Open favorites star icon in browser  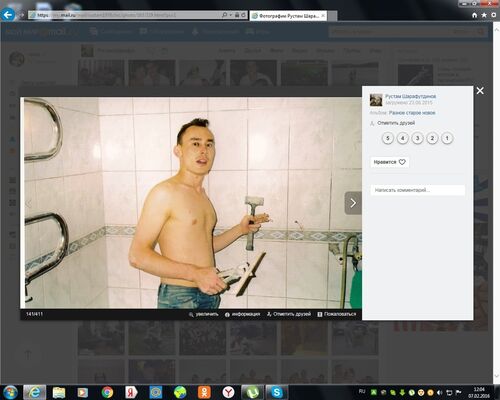pyautogui.click(x=484, y=15)
